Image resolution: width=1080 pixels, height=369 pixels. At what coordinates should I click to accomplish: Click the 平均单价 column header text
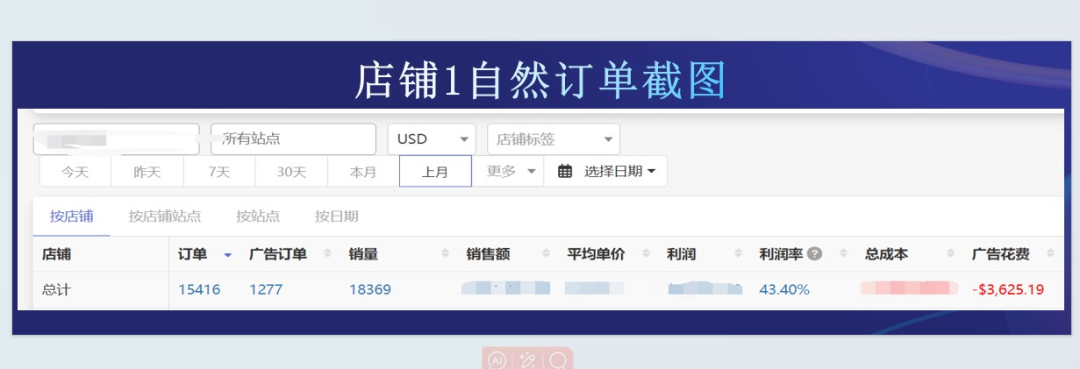(596, 254)
